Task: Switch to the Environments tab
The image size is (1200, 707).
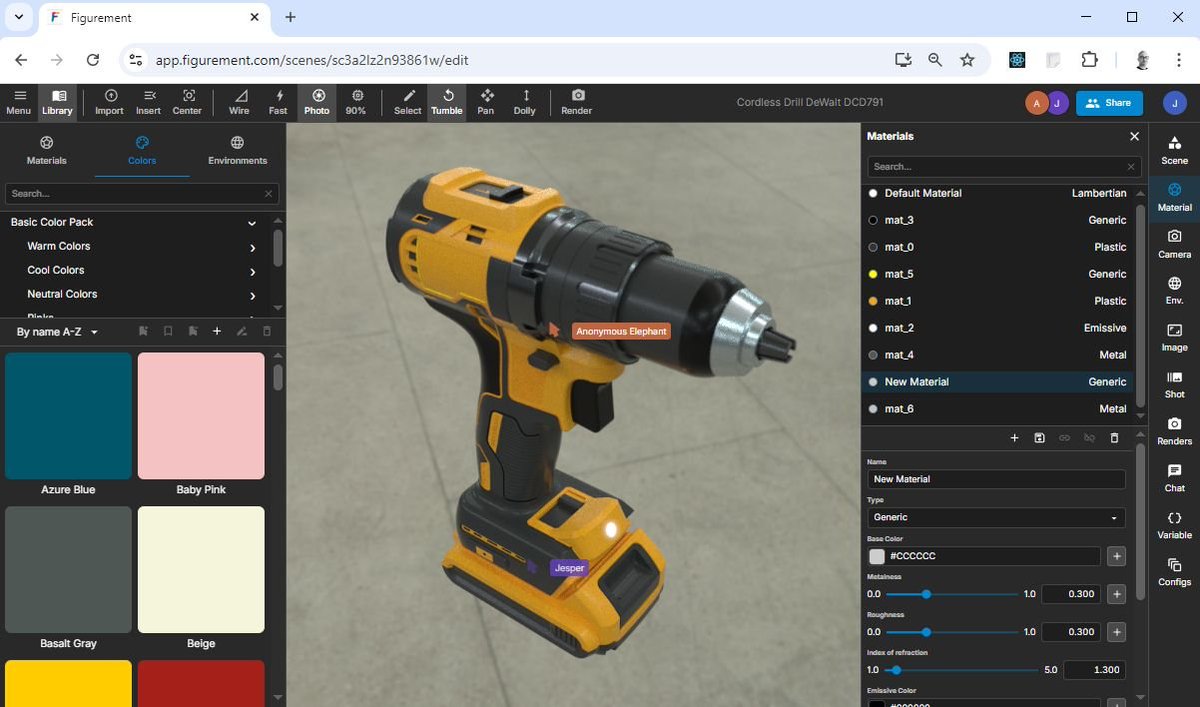Action: point(237,150)
